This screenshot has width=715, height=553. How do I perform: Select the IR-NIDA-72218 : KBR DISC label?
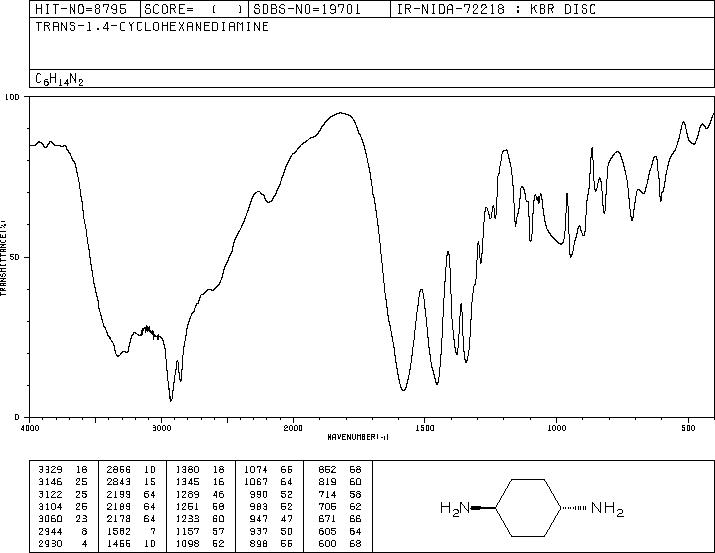496,9
